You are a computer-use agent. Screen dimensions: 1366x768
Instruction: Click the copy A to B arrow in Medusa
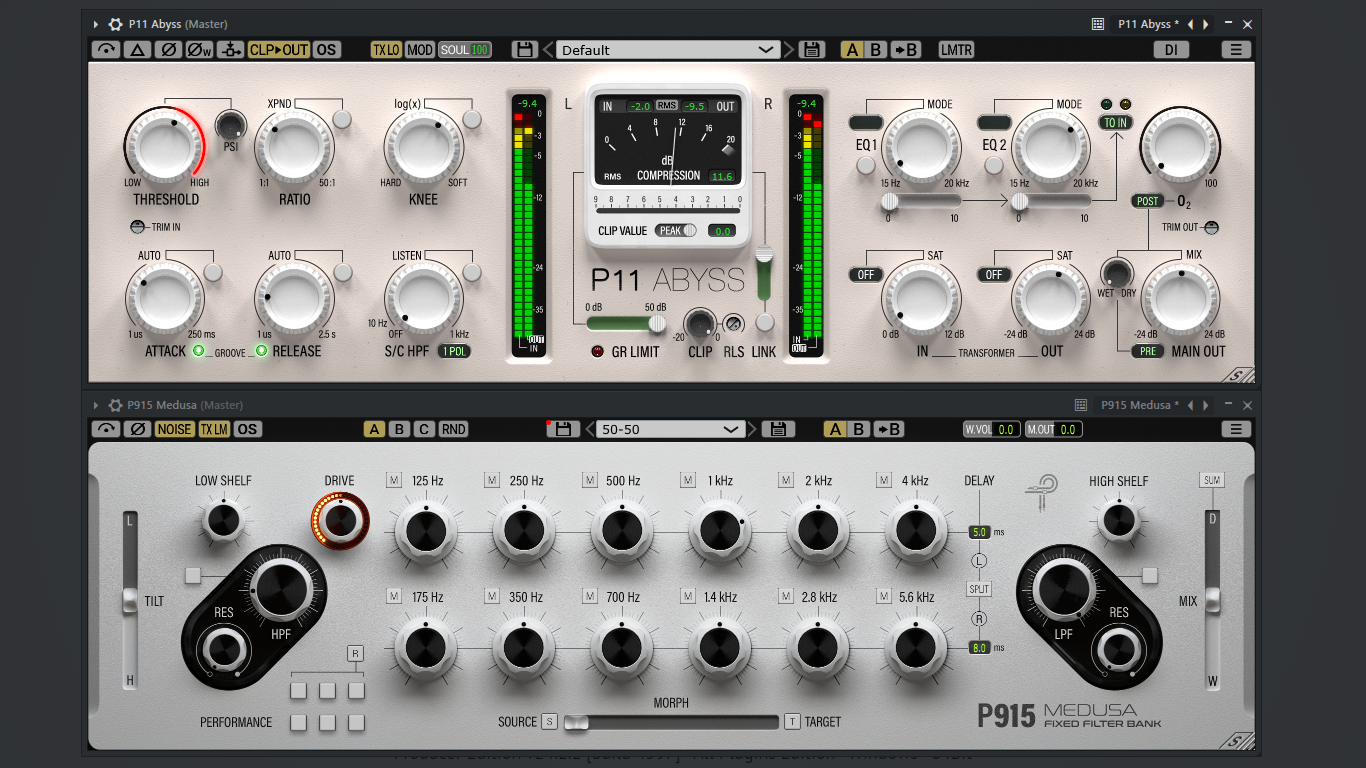click(888, 429)
